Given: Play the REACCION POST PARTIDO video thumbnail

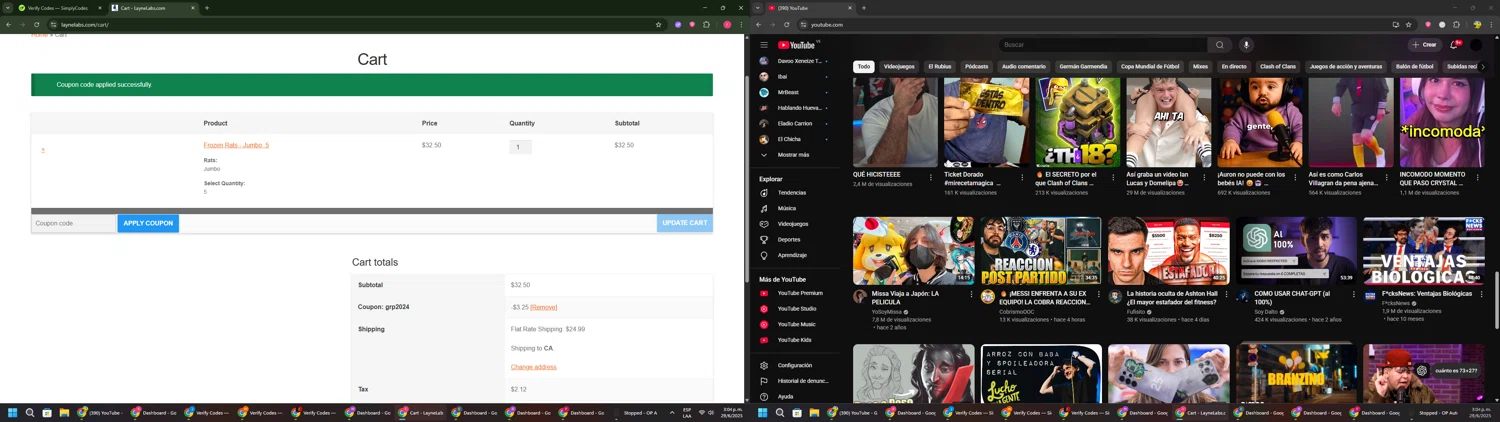Looking at the screenshot, I should point(1041,251).
